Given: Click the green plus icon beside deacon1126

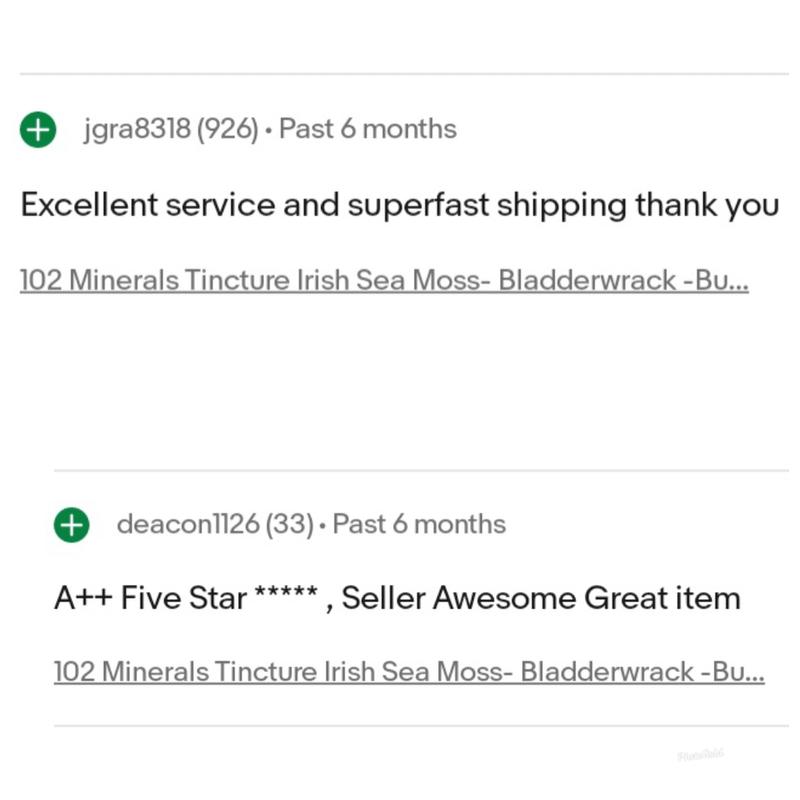Looking at the screenshot, I should point(71,524).
